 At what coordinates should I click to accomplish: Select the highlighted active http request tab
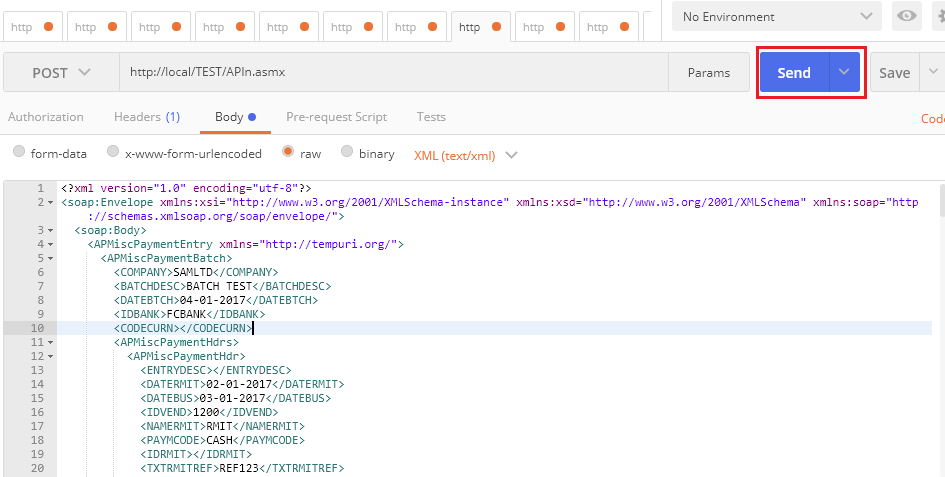(x=481, y=27)
